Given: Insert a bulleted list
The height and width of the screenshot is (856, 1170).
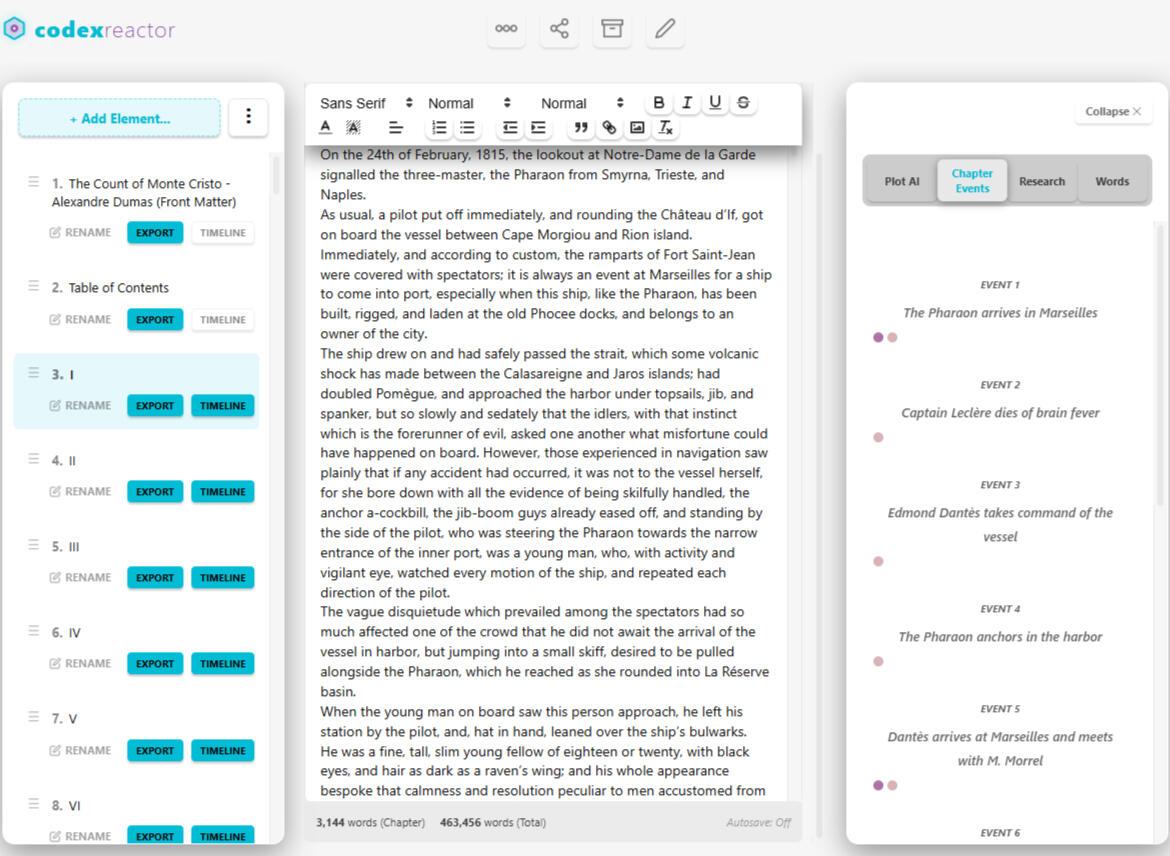Looking at the screenshot, I should tap(467, 128).
